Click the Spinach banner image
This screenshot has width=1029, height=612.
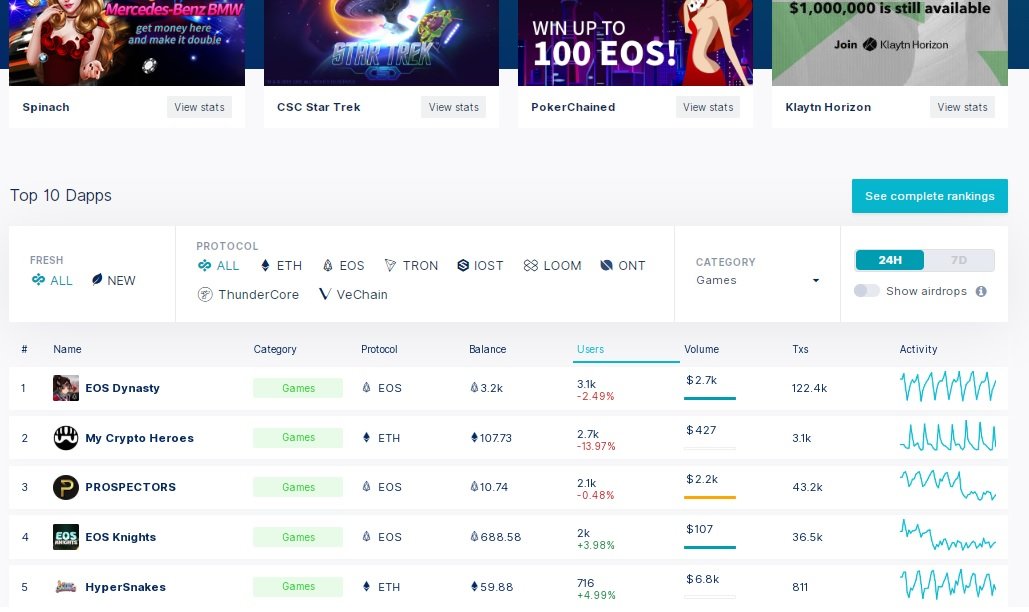point(127,43)
